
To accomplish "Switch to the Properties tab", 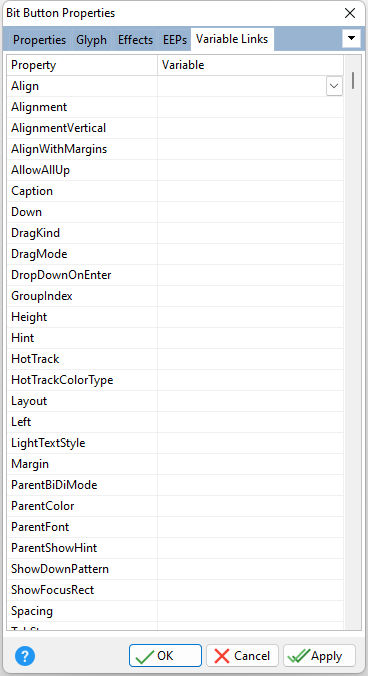I will (39, 40).
